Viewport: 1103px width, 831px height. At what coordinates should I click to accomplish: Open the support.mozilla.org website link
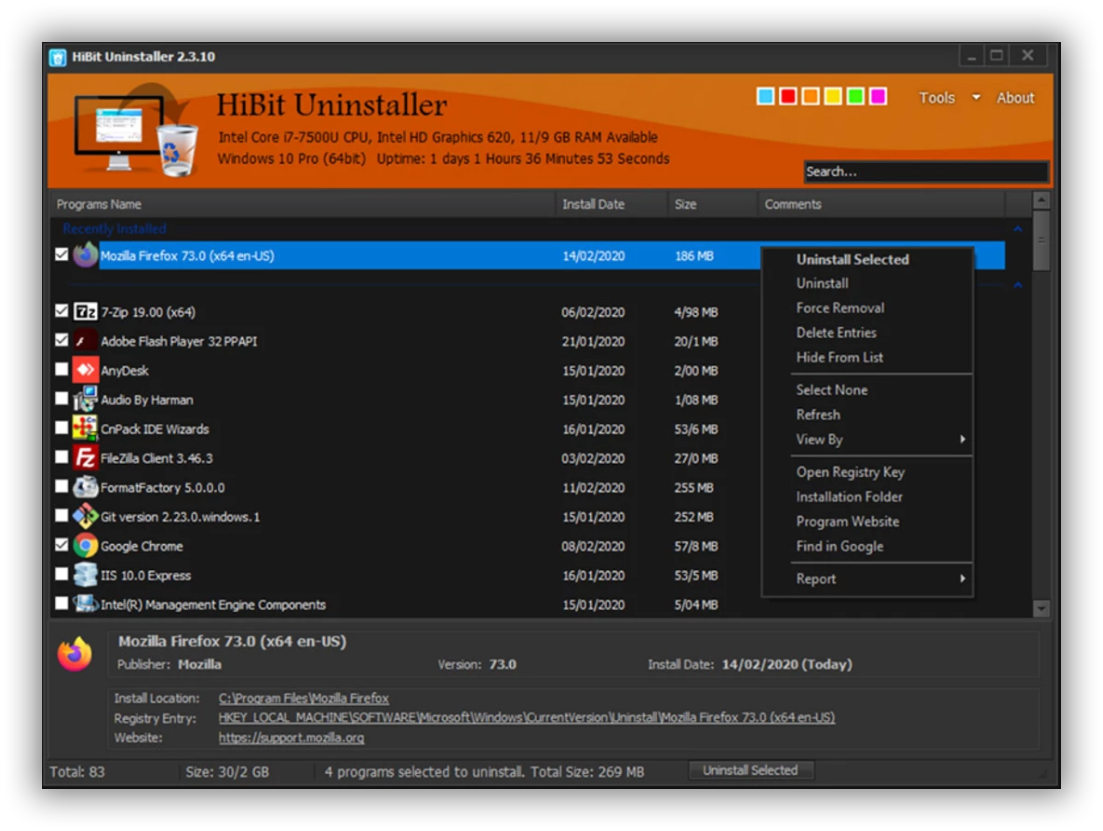coord(291,738)
